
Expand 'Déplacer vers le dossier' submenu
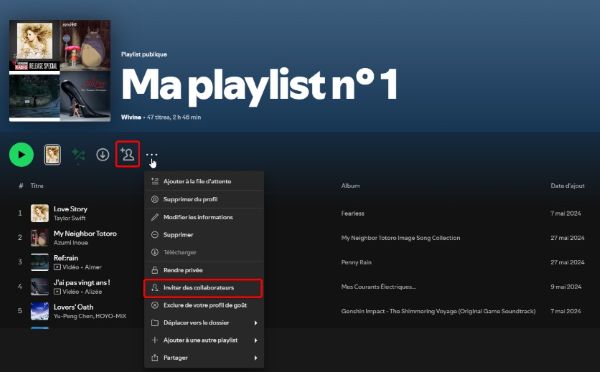pyautogui.click(x=204, y=323)
